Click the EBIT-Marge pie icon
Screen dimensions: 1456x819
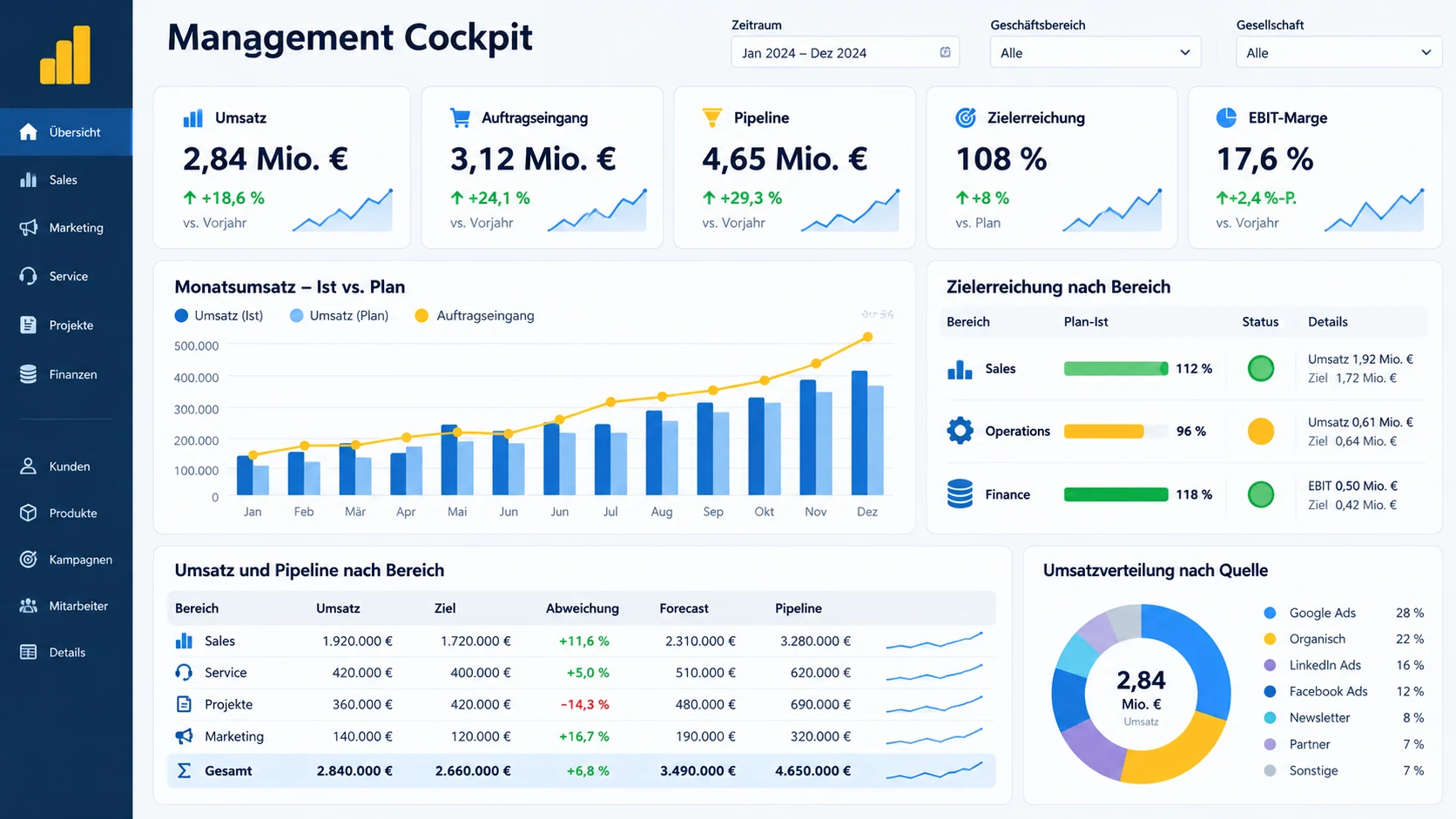pyautogui.click(x=1226, y=117)
